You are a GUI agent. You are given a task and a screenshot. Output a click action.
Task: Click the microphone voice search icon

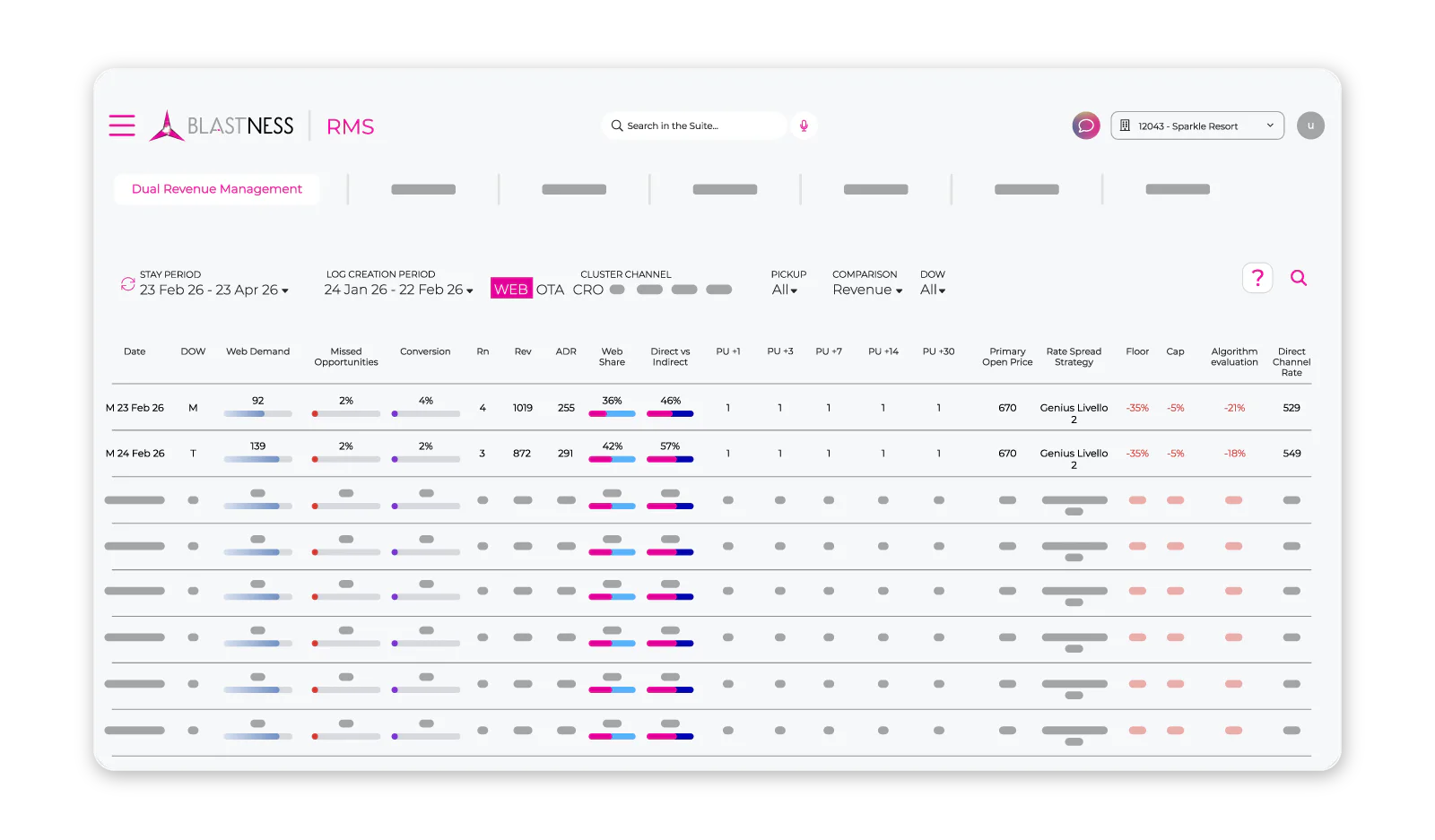[804, 126]
